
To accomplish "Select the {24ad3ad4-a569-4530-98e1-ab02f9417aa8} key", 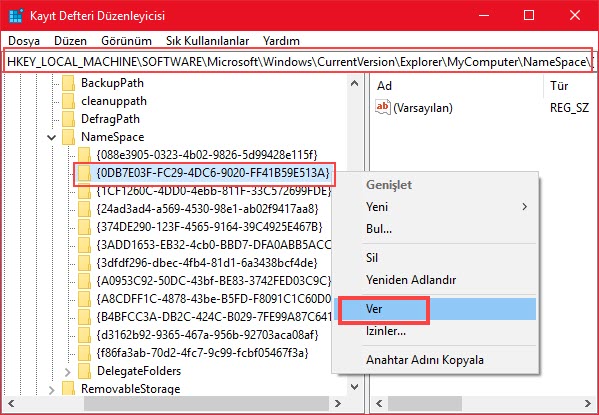I will click(x=207, y=209).
